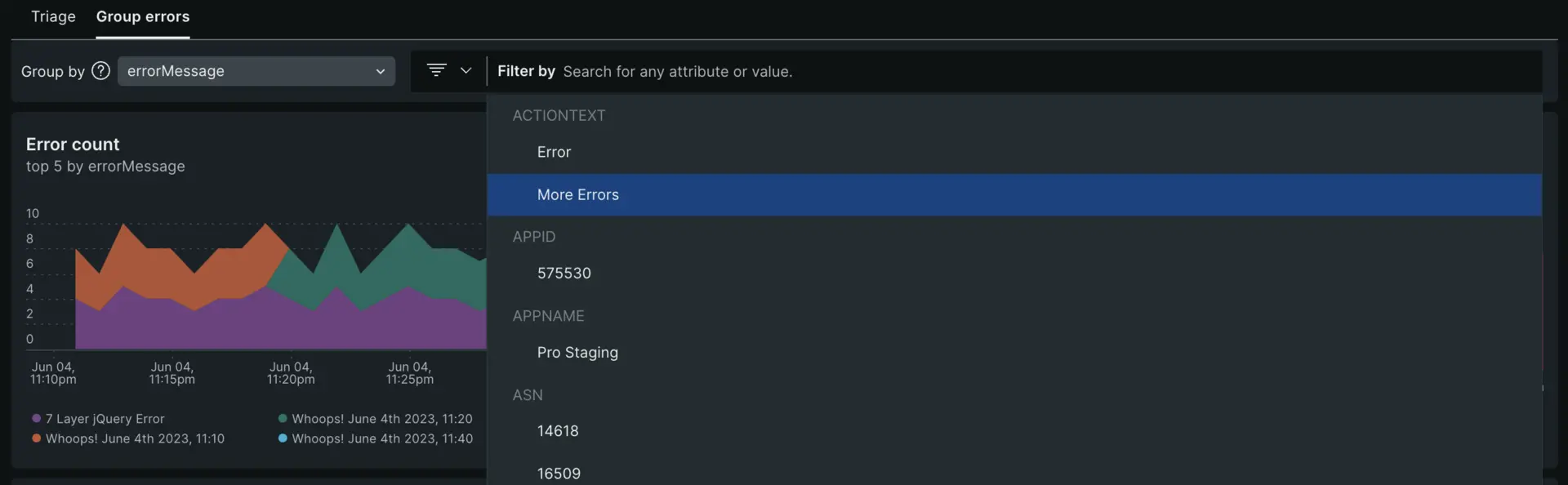
Task: Select the Group errors tab
Action: tap(143, 16)
